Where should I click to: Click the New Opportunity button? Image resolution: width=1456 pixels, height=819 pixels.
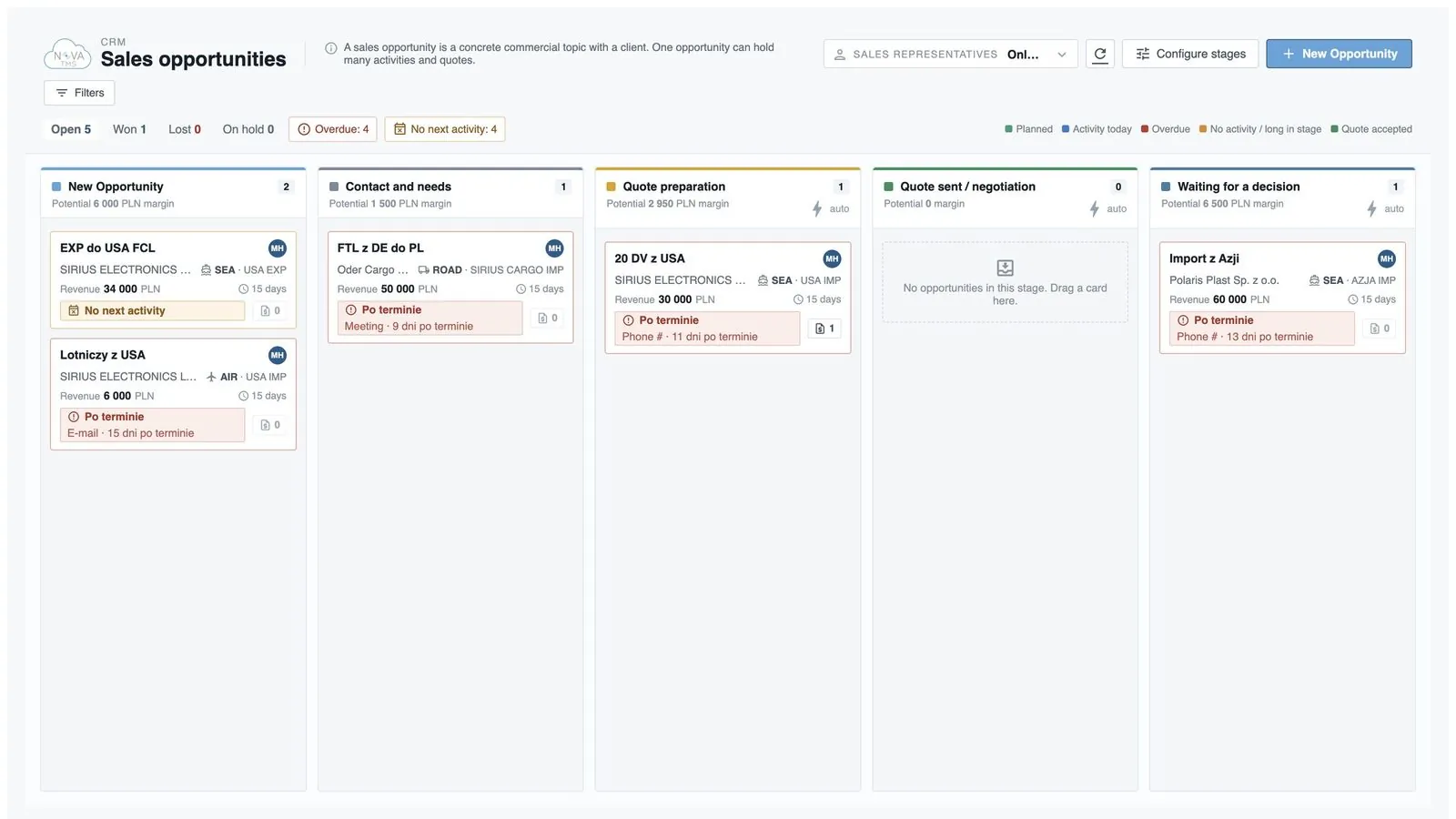[1339, 54]
